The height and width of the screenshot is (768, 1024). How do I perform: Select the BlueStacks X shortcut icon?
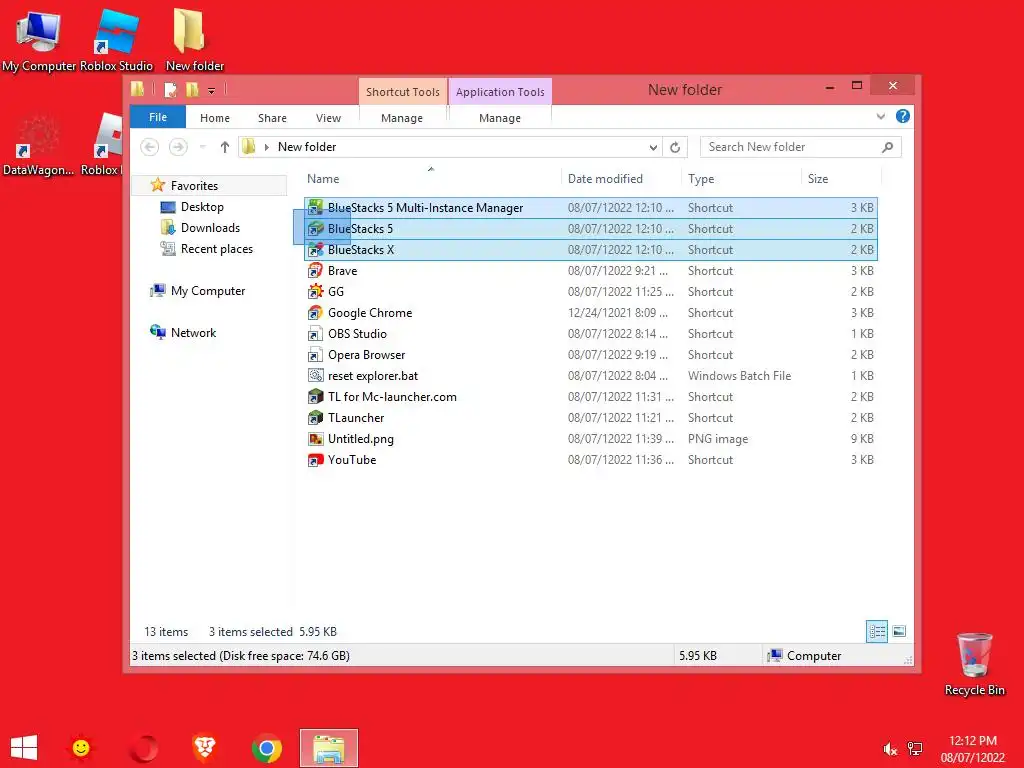click(315, 249)
